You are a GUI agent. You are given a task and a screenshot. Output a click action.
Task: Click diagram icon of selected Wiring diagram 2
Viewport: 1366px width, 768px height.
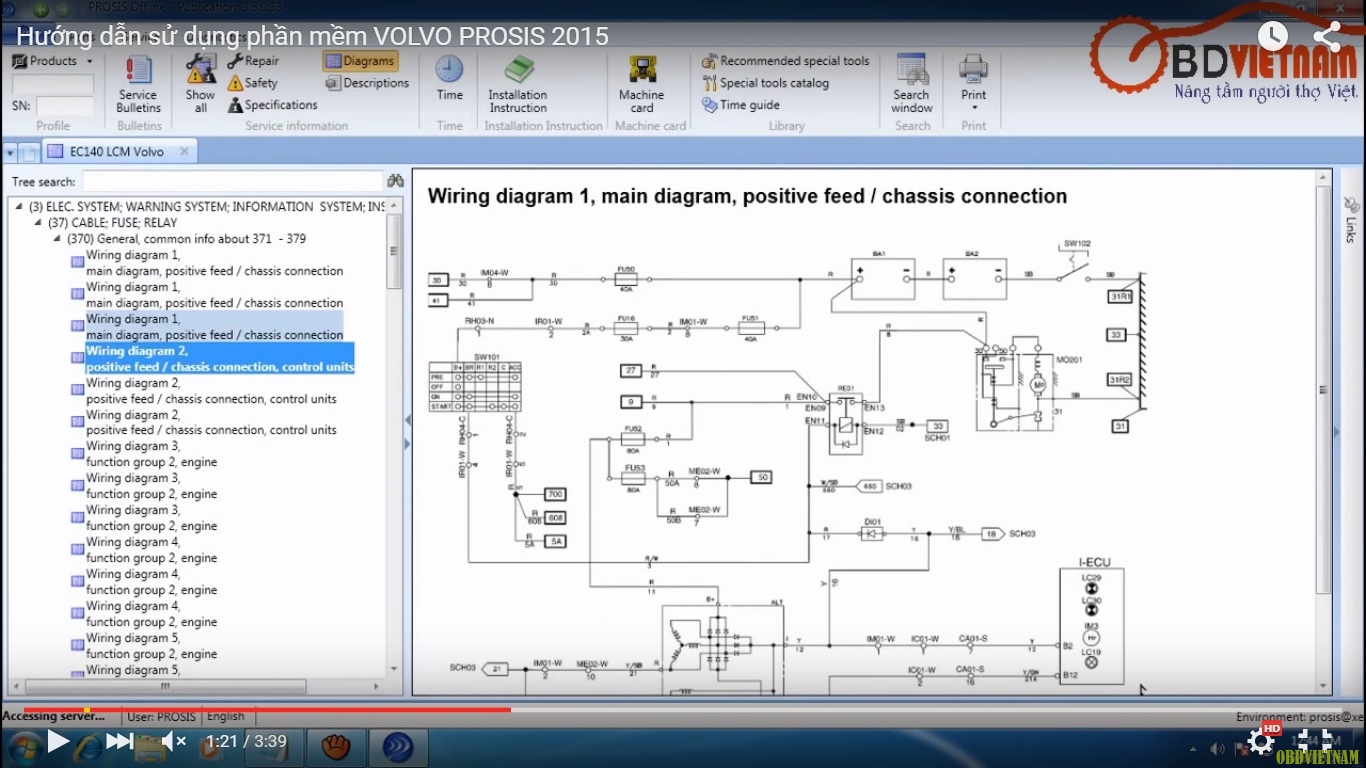[77, 358]
